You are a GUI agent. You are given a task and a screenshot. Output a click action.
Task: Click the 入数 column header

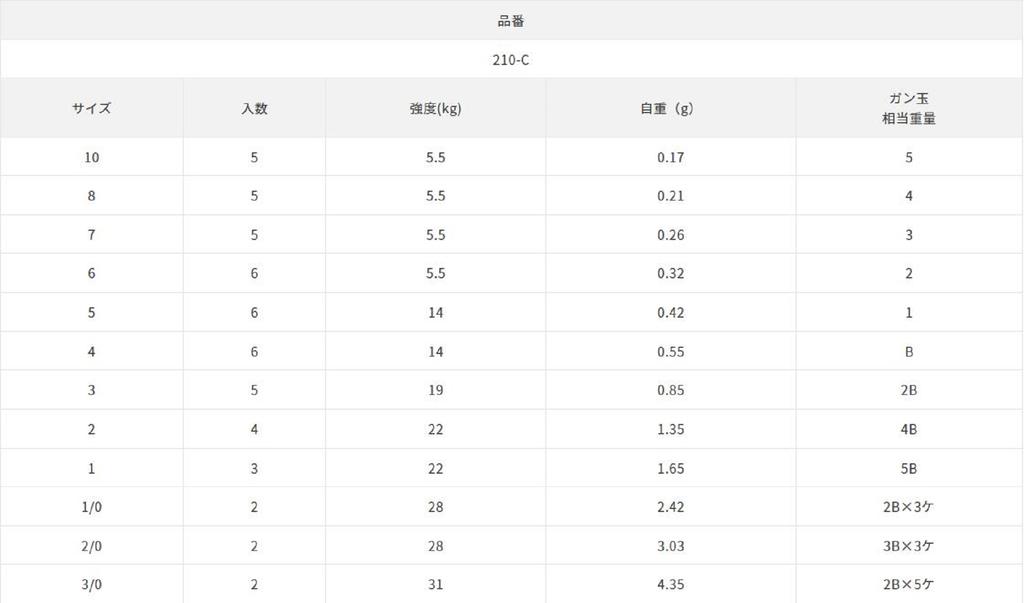[254, 109]
